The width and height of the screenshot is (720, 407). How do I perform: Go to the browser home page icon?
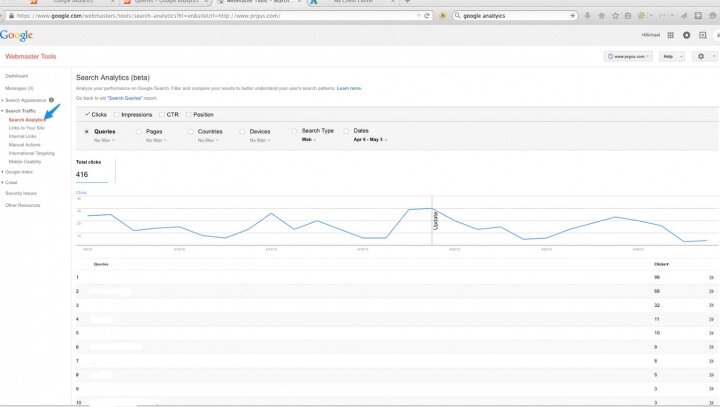(x=602, y=16)
